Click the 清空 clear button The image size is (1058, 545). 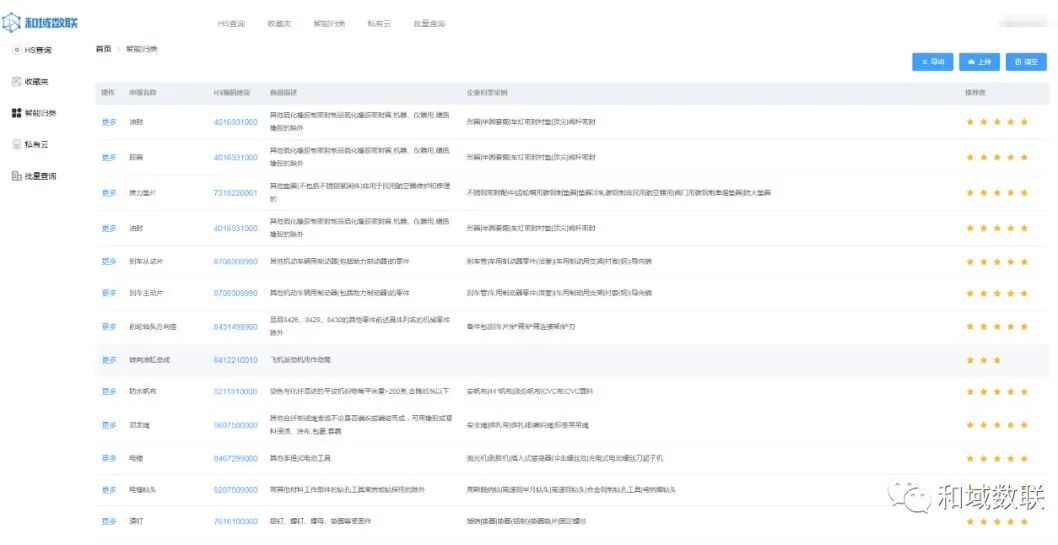(1026, 61)
